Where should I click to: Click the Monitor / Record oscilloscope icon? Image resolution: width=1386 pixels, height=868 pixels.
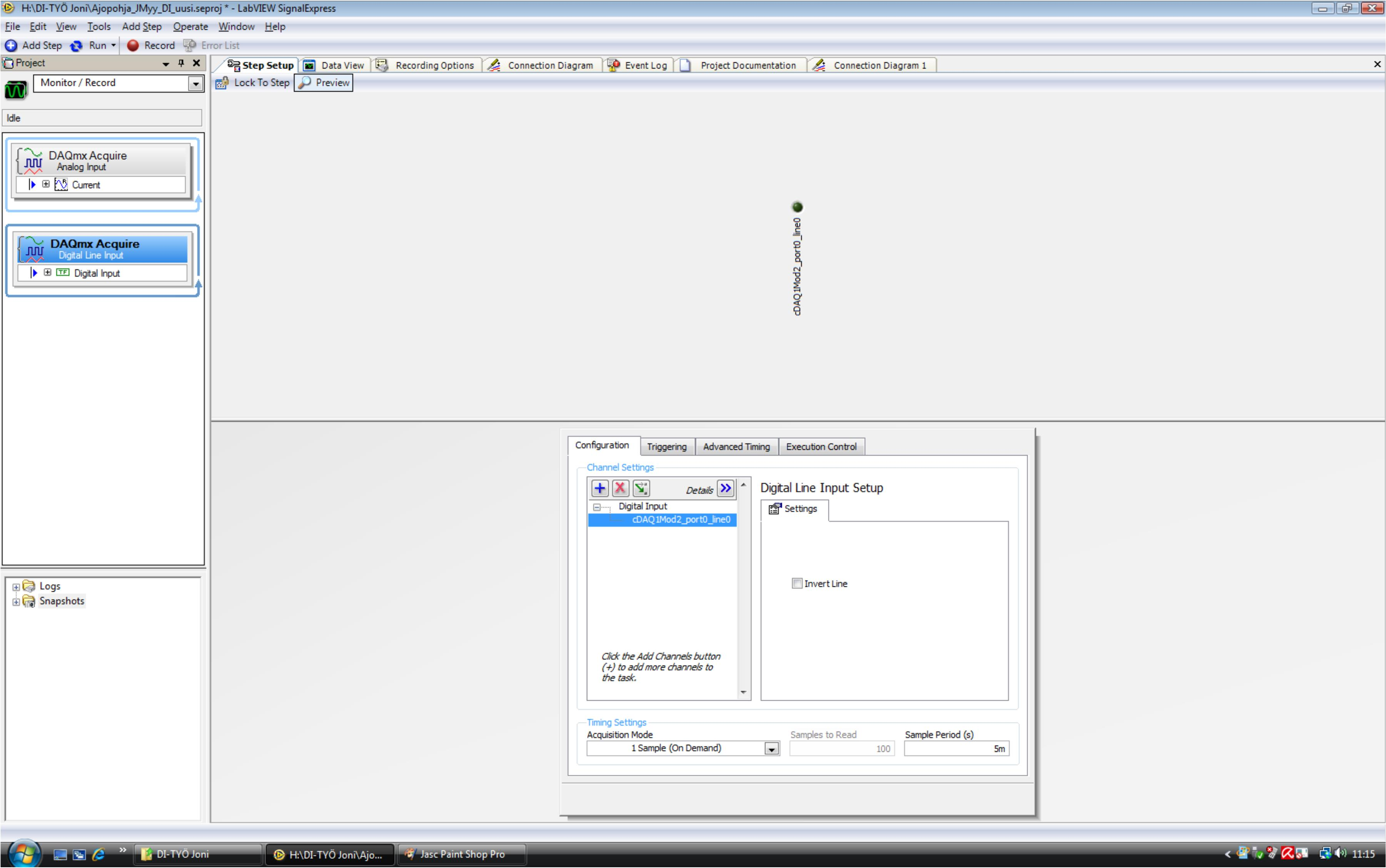tap(15, 90)
